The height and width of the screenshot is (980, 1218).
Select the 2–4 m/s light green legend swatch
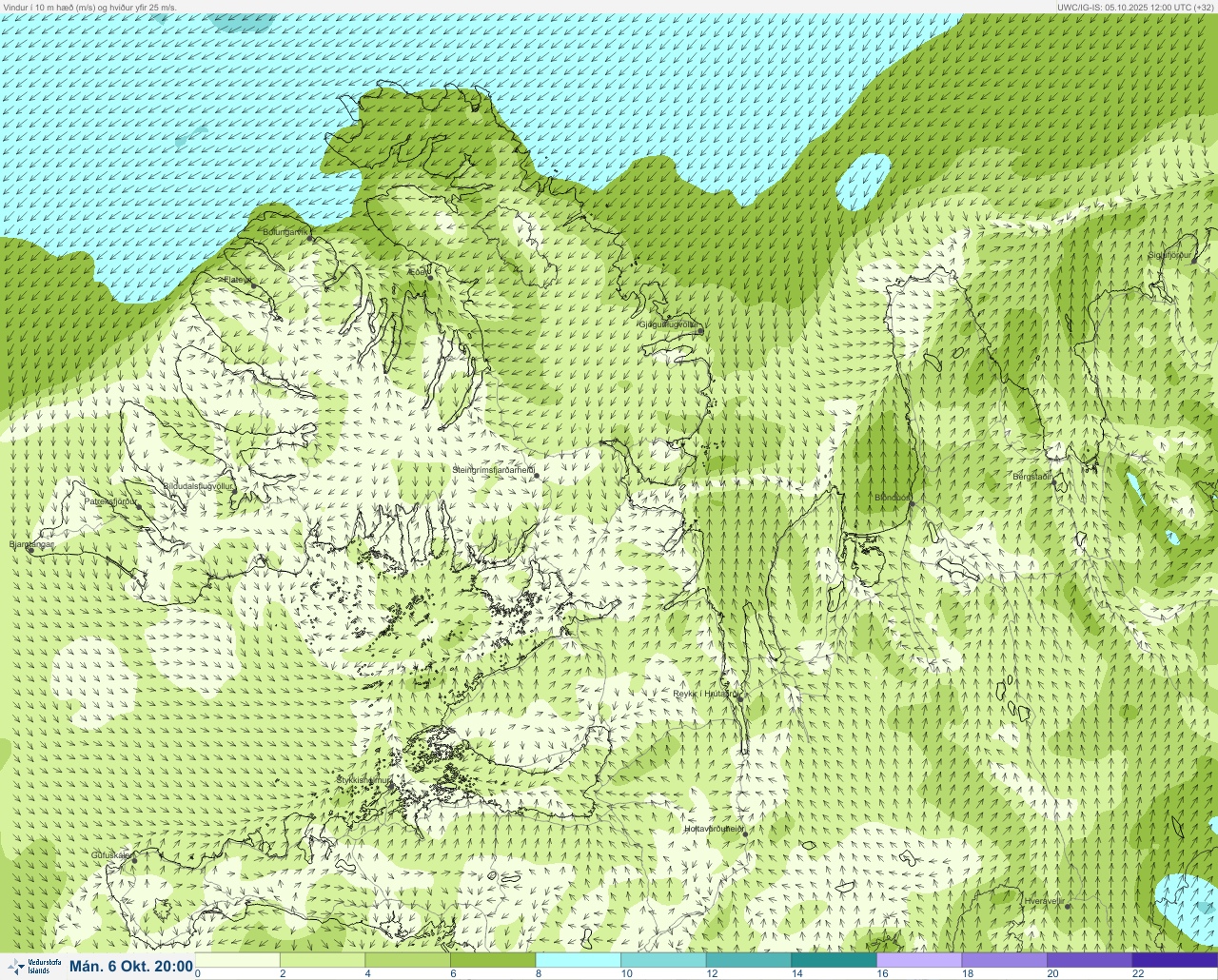point(323,960)
